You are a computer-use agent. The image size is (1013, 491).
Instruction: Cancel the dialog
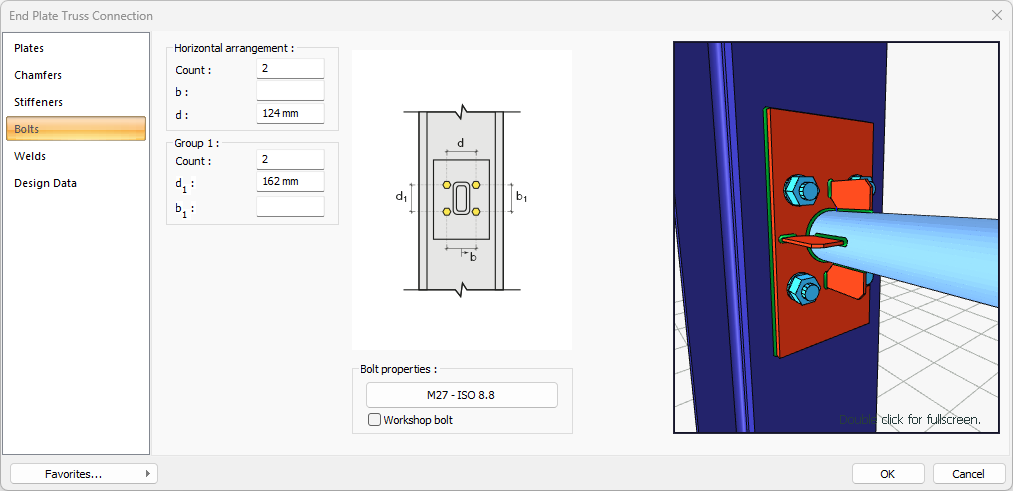tap(968, 474)
